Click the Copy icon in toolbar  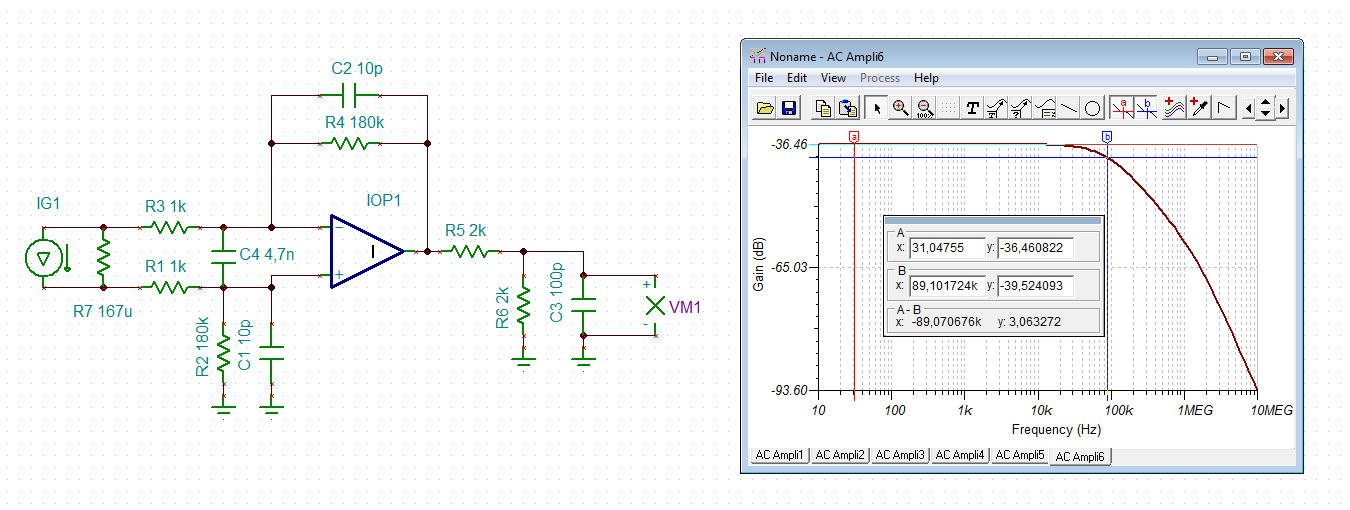pos(823,108)
